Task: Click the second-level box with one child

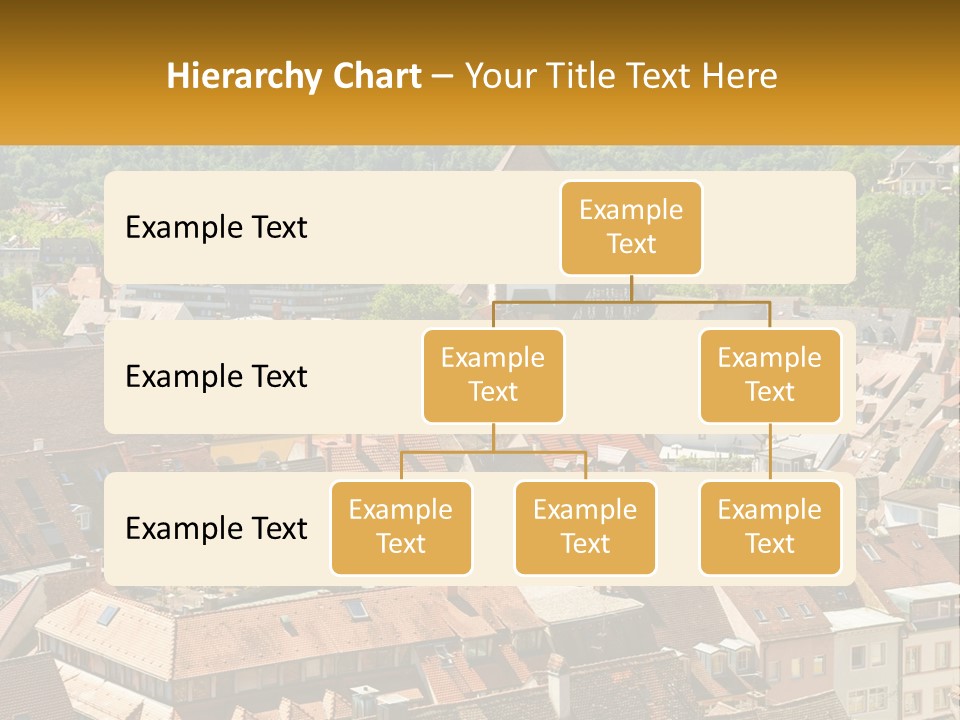Action: (x=769, y=375)
